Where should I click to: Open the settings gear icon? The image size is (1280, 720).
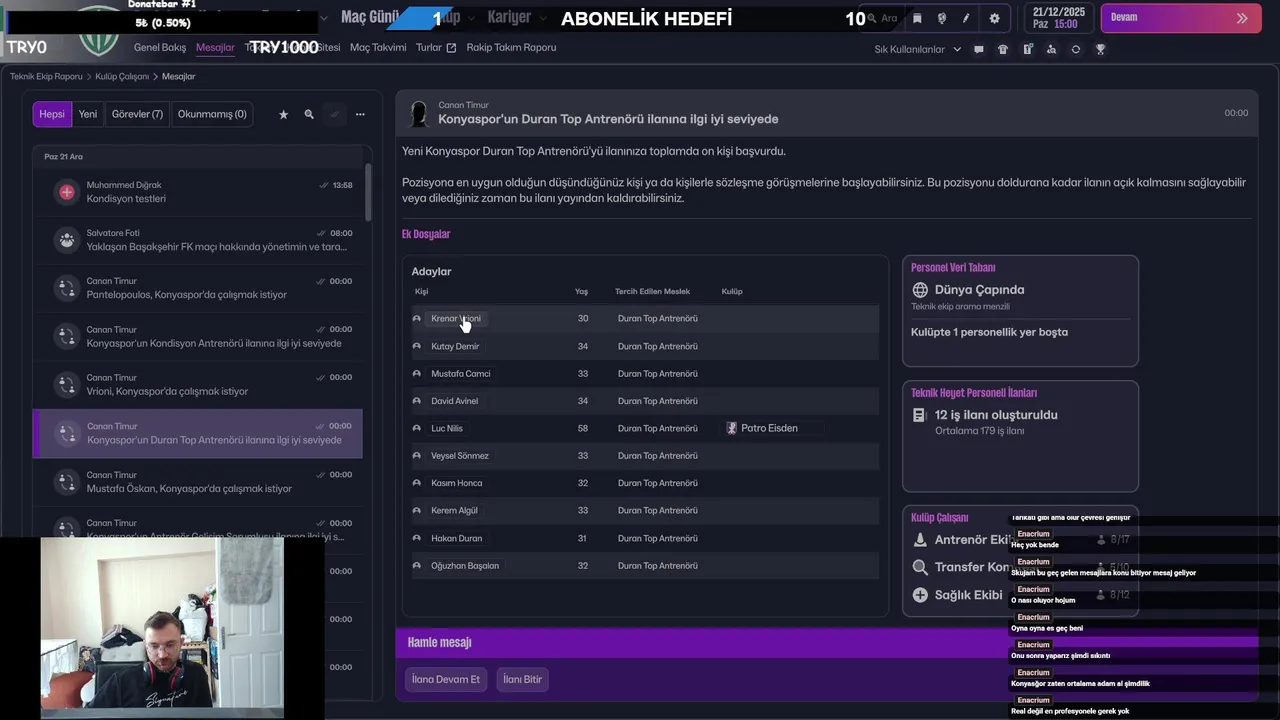pos(994,18)
